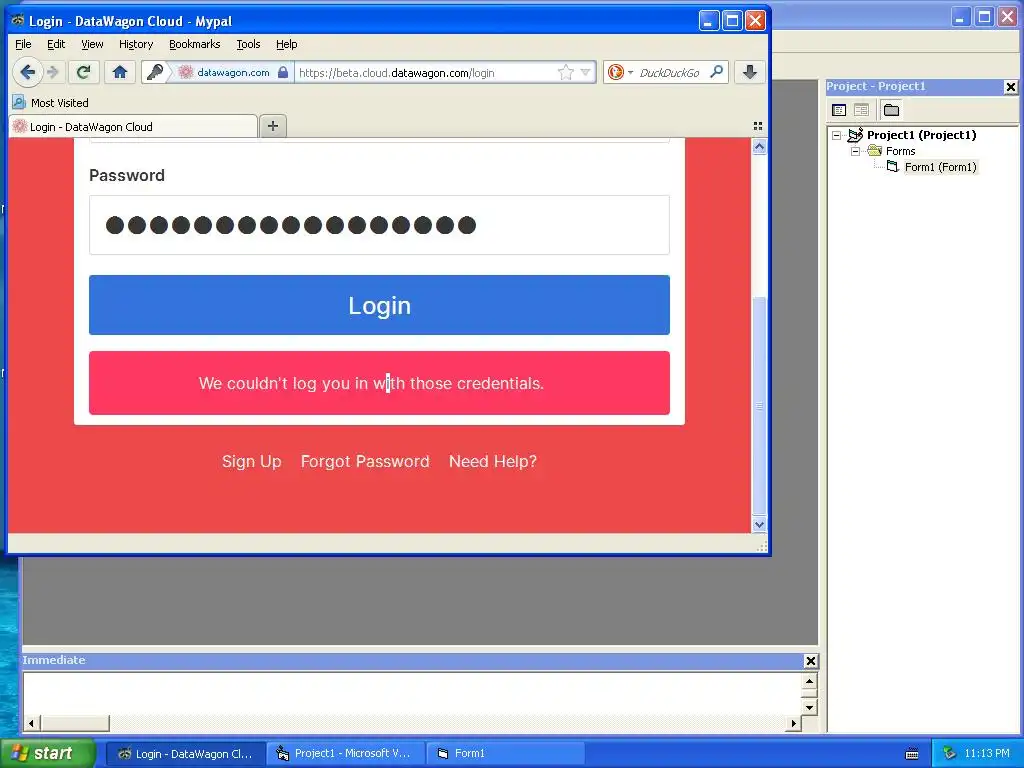This screenshot has height=768, width=1024.
Task: Open the View menu in Mypal
Action: pos(92,44)
